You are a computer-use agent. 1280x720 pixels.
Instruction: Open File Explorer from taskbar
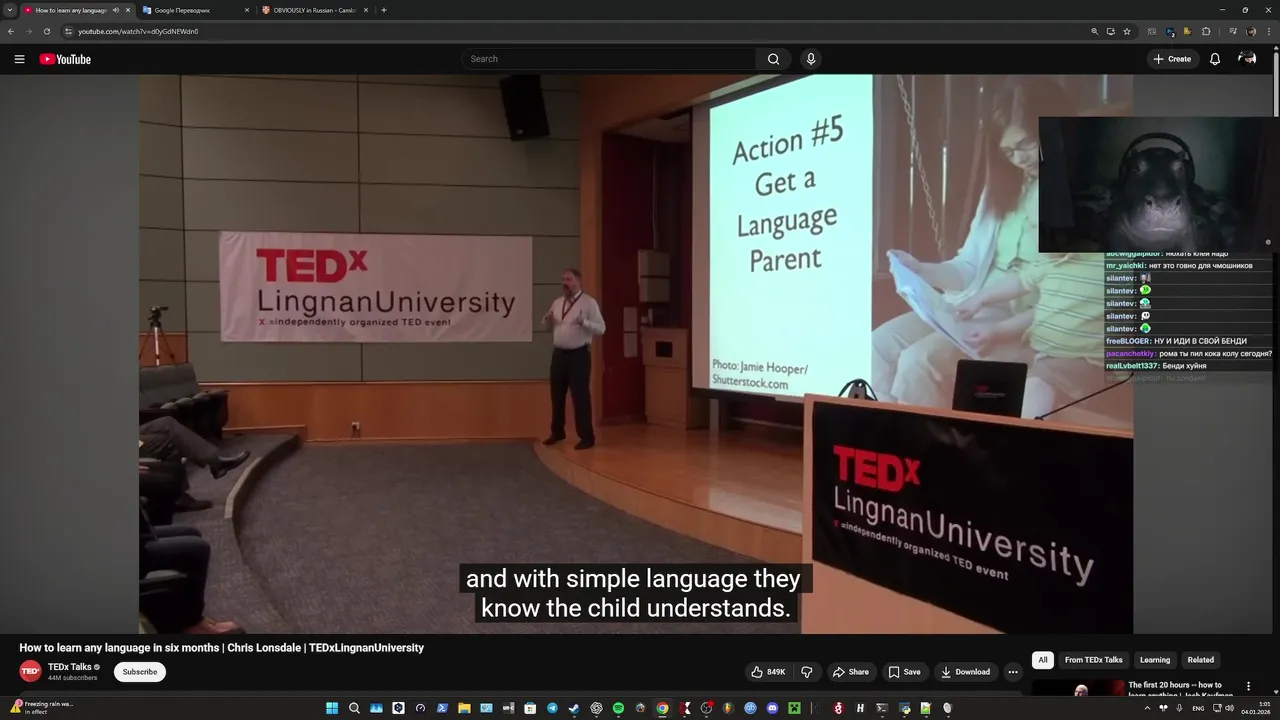(464, 708)
